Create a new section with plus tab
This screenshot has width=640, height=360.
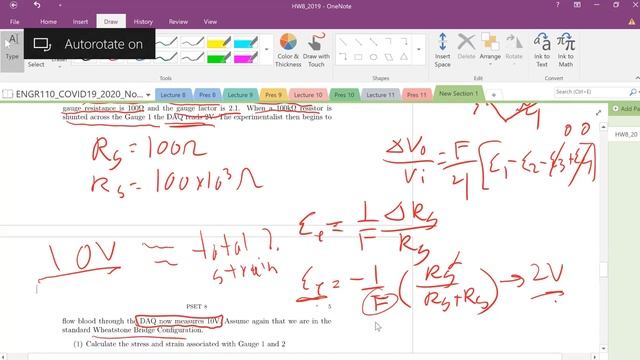[x=493, y=95]
